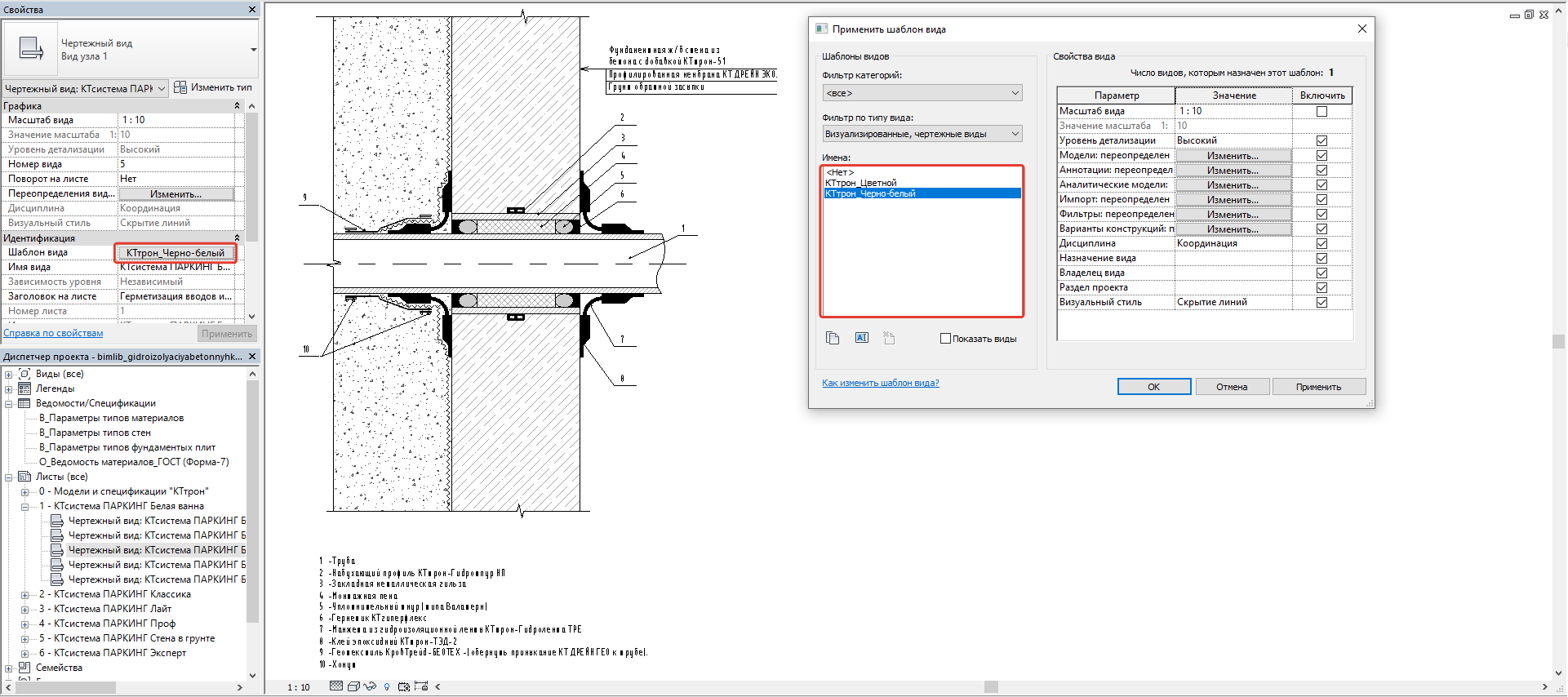This screenshot has width=1568, height=697.
Task: Click Изменить for Переопределения вид in Properties
Action: [176, 194]
